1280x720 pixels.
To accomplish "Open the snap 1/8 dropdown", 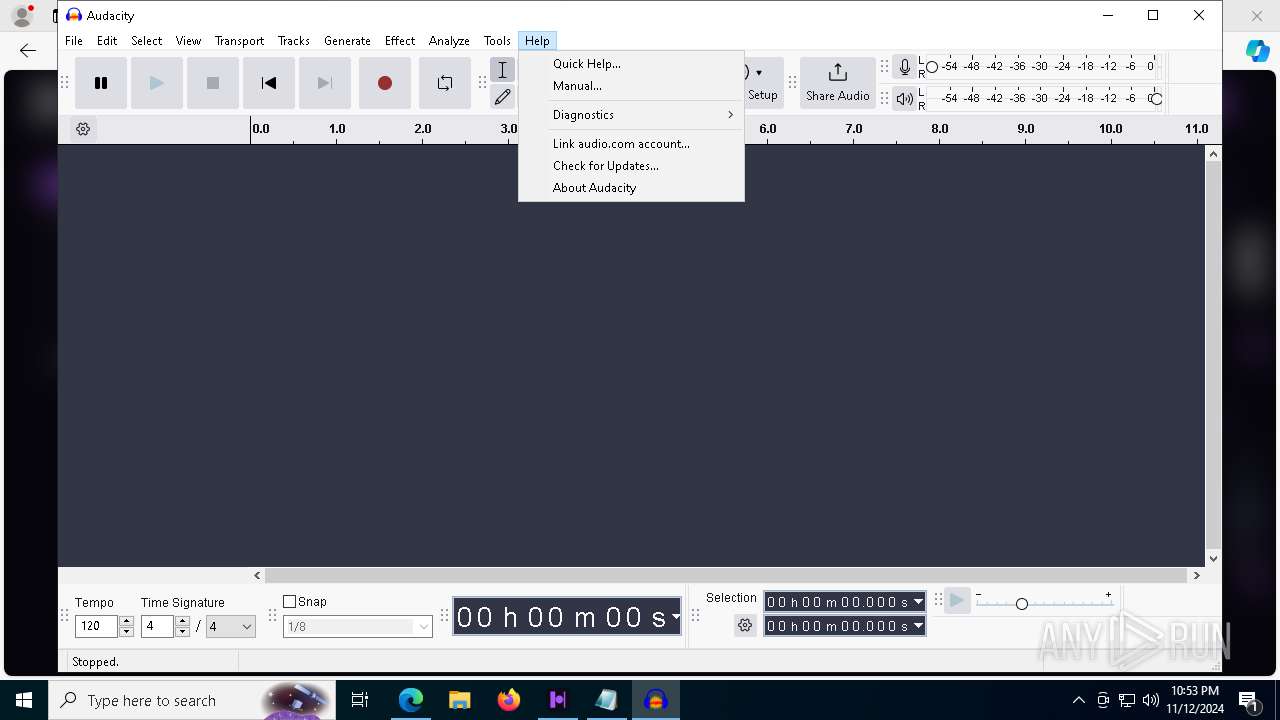I will pos(358,627).
